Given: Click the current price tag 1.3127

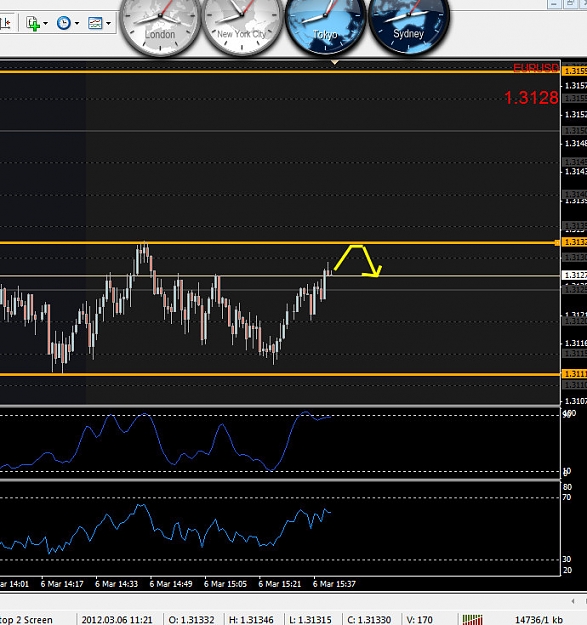Looking at the screenshot, I should (x=574, y=275).
